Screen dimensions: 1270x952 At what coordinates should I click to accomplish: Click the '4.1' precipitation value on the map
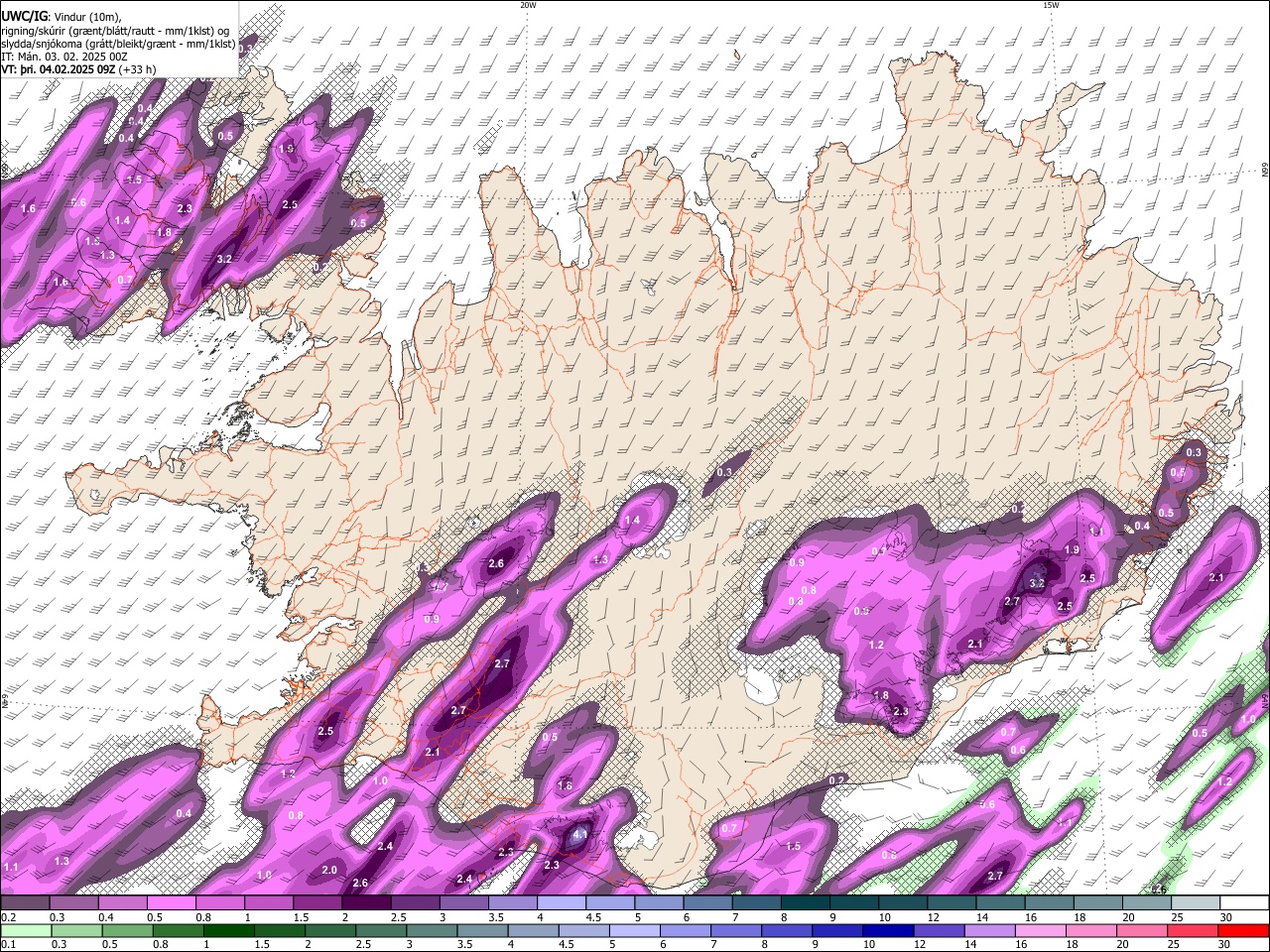[579, 836]
